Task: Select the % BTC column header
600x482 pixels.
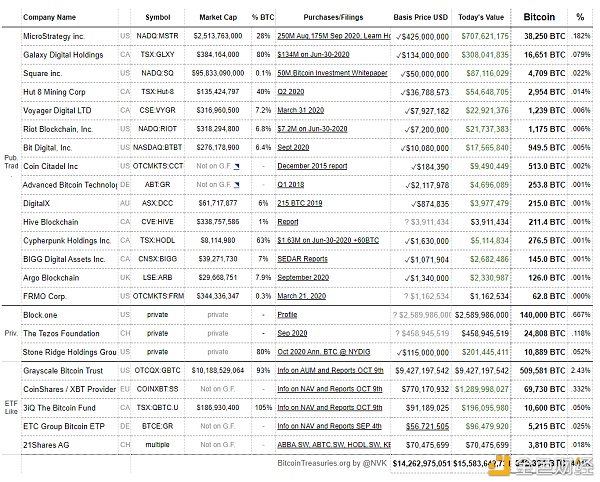Action: tap(263, 17)
